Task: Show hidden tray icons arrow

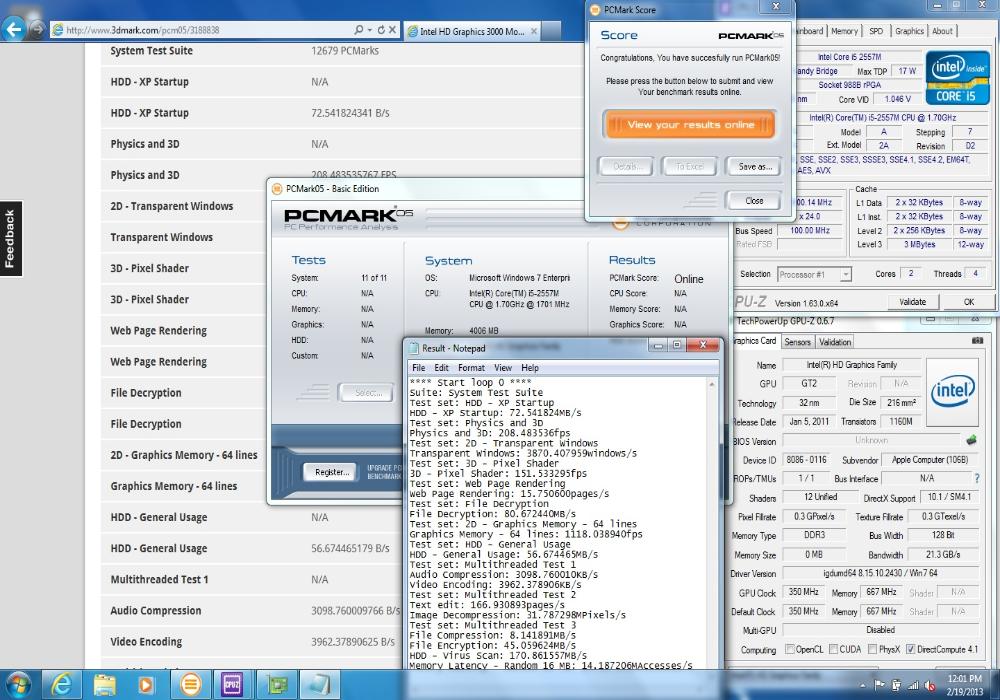Action: coord(862,685)
